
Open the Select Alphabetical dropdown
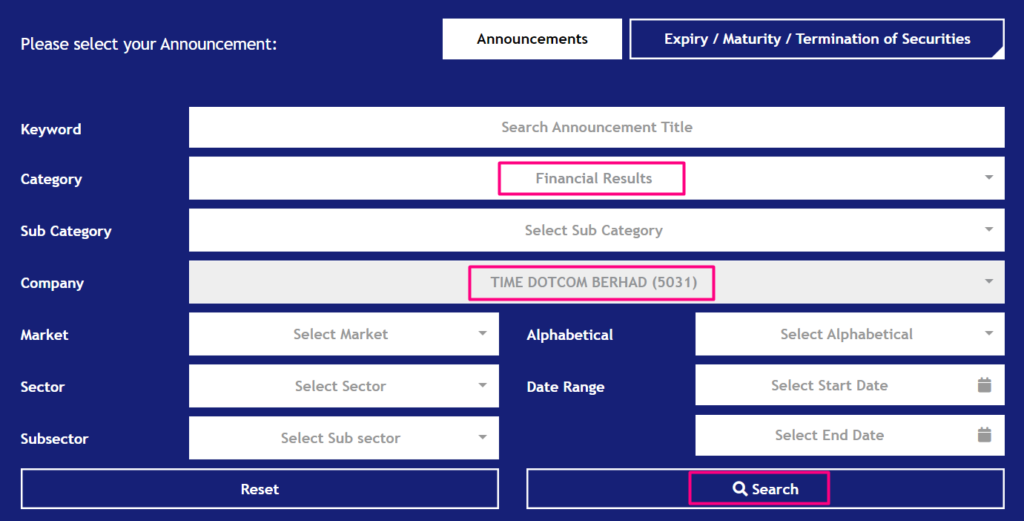tap(850, 334)
